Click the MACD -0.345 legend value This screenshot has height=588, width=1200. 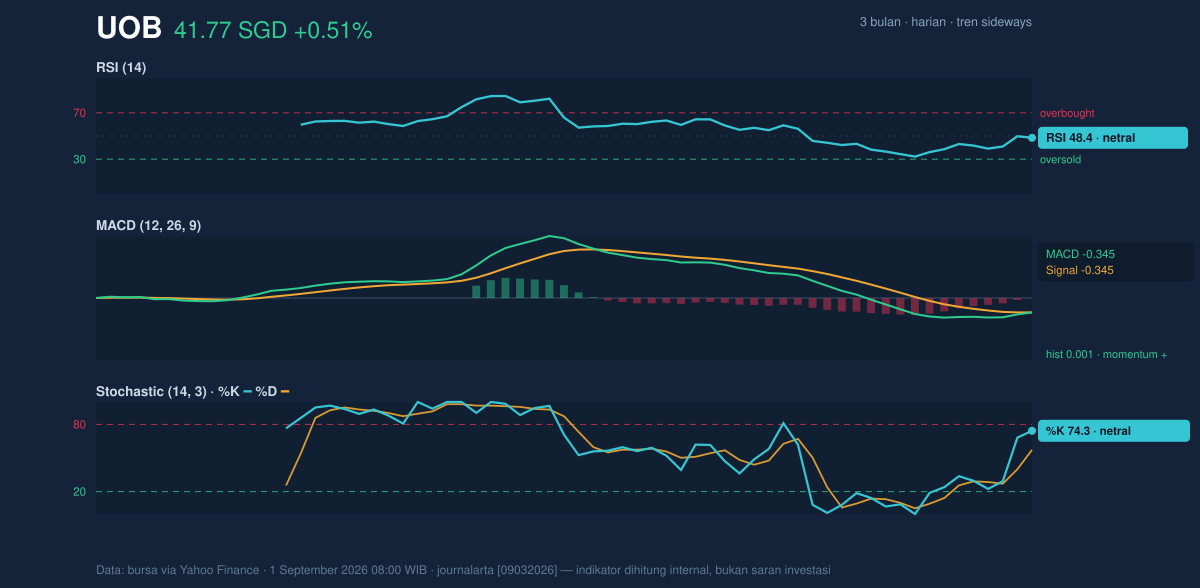click(x=1080, y=254)
